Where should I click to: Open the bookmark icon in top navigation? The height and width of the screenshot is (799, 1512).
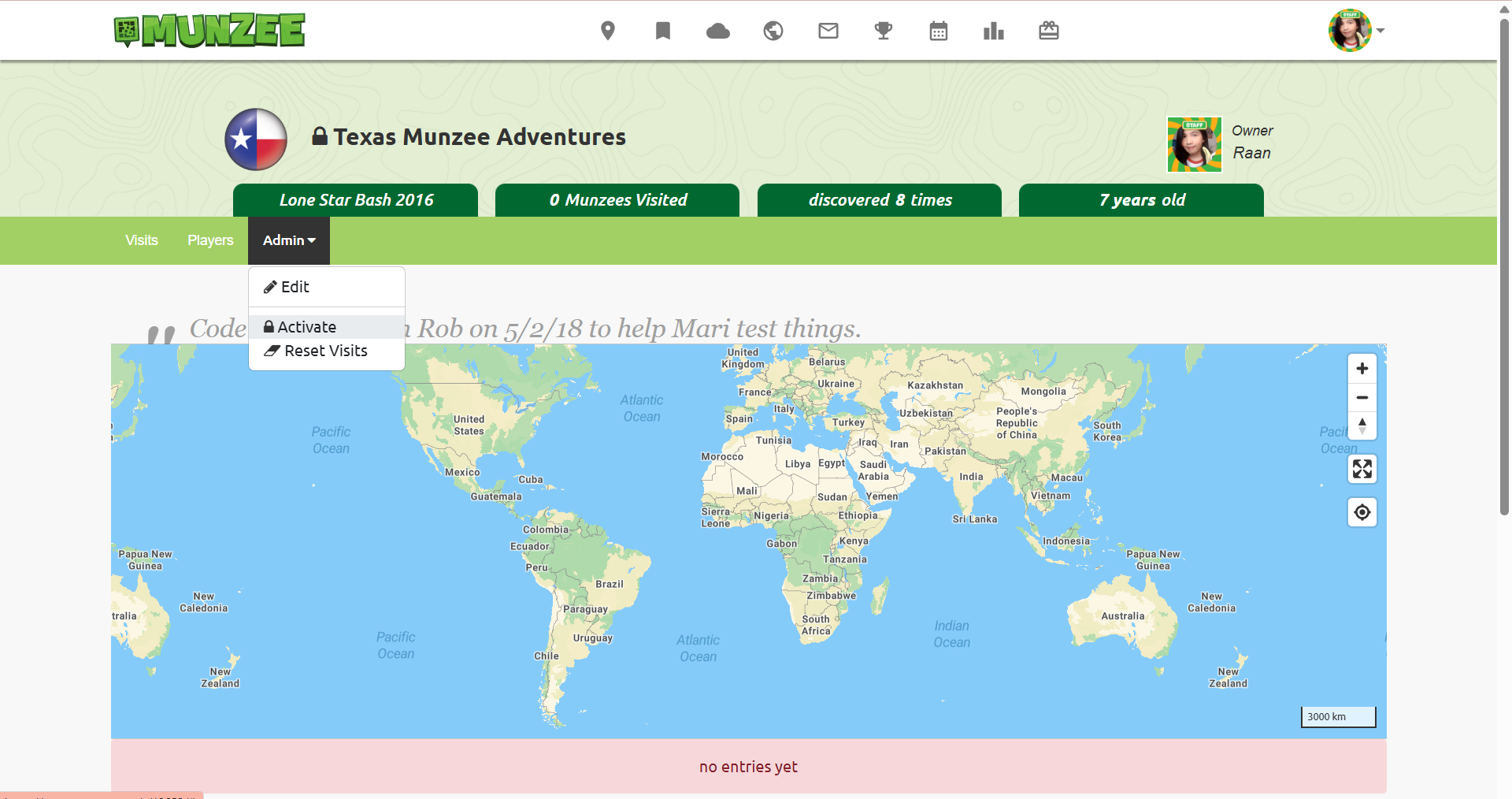tap(663, 31)
